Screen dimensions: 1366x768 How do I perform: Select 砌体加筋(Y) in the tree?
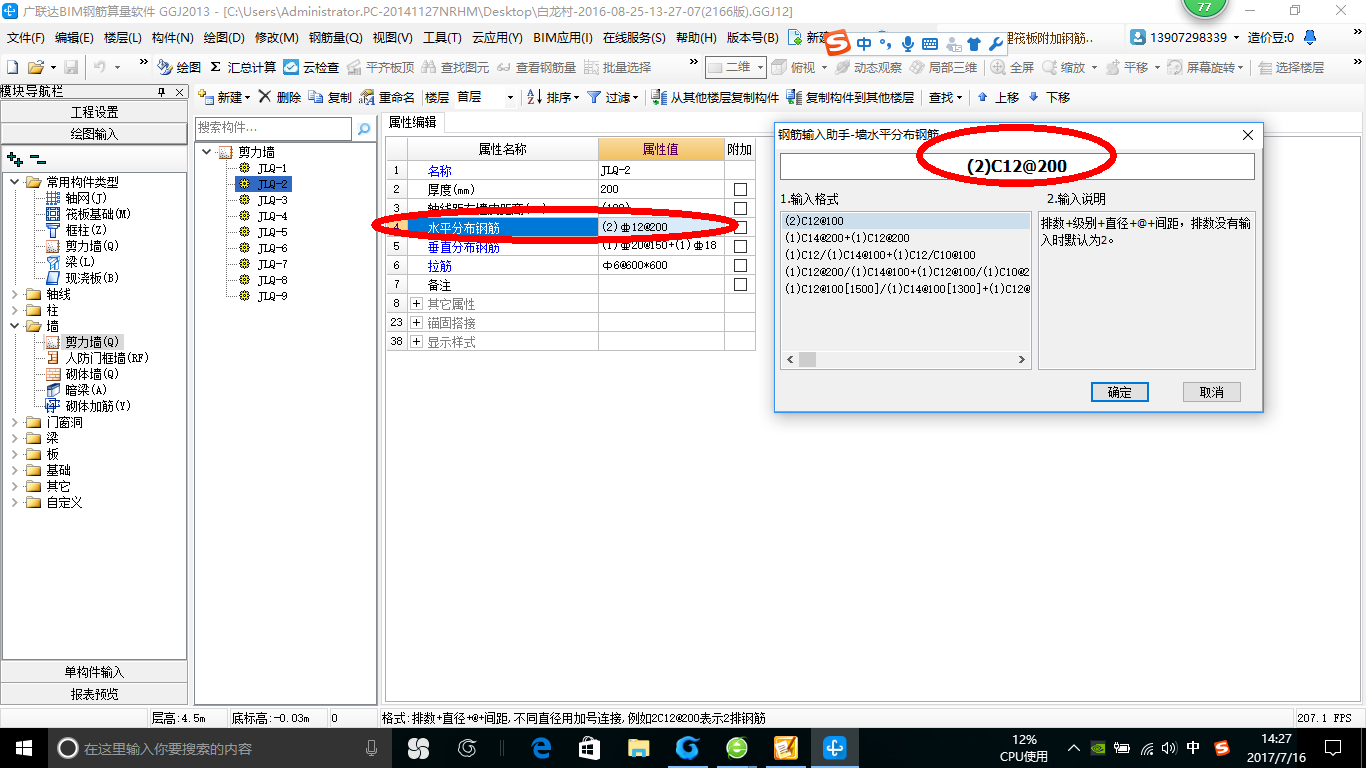click(x=89, y=406)
